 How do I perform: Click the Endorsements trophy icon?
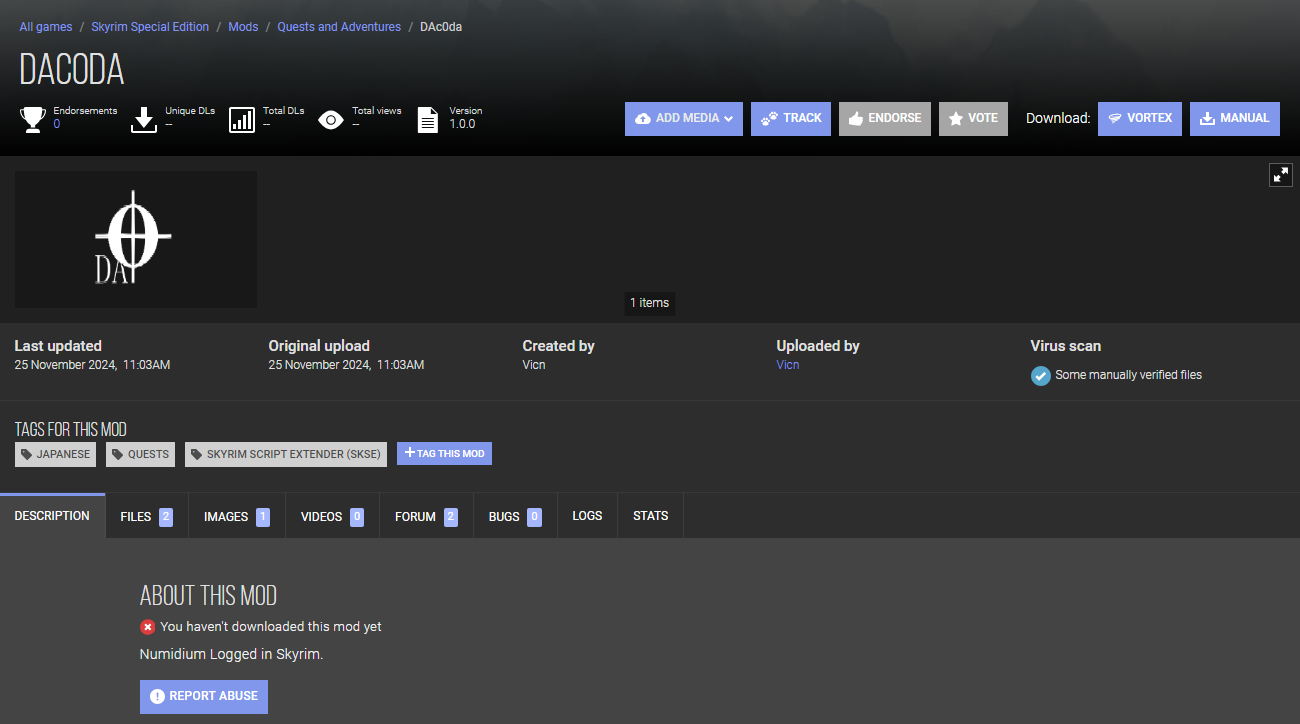click(x=33, y=120)
